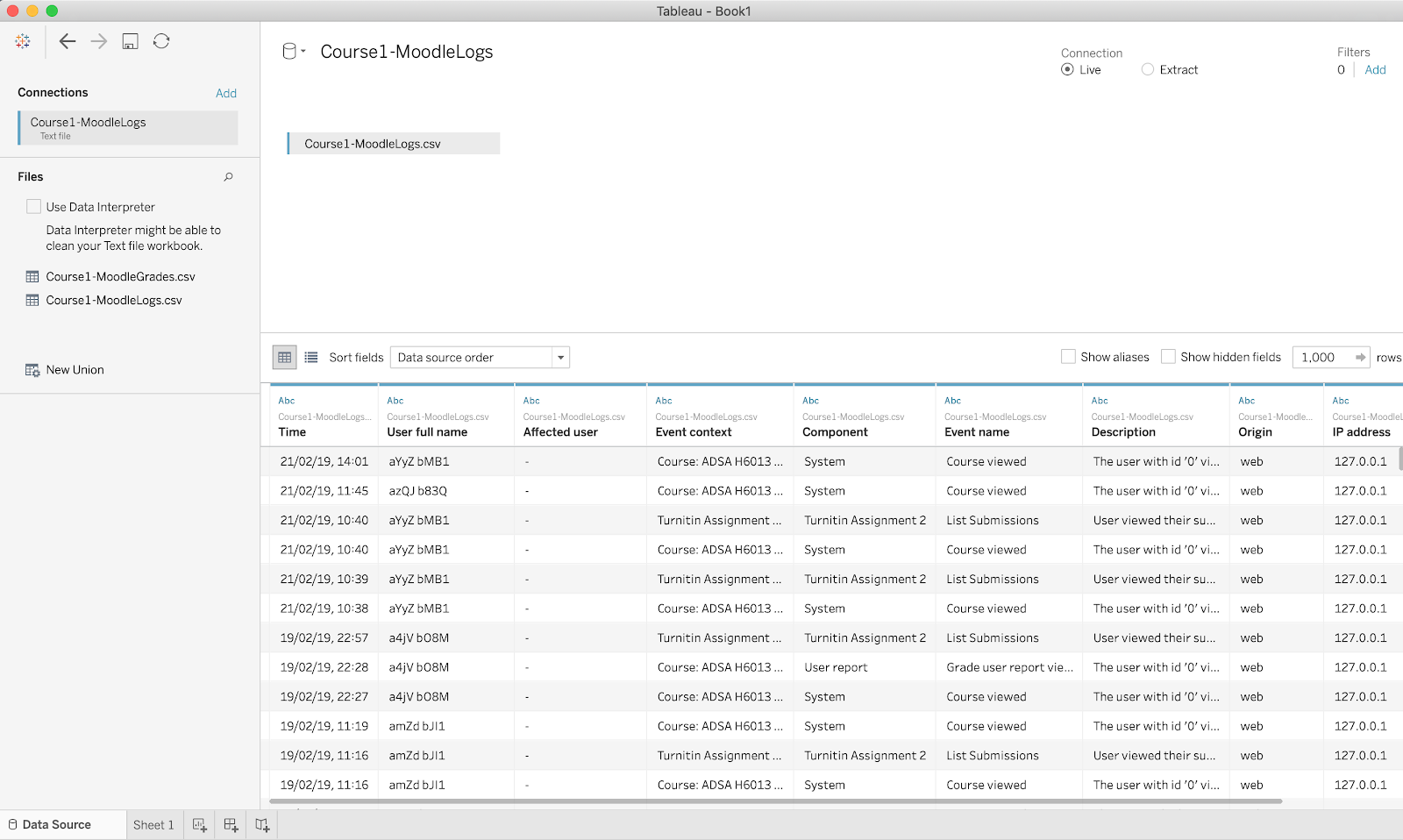
Task: Click the data source cylinder icon
Action: tap(289, 52)
